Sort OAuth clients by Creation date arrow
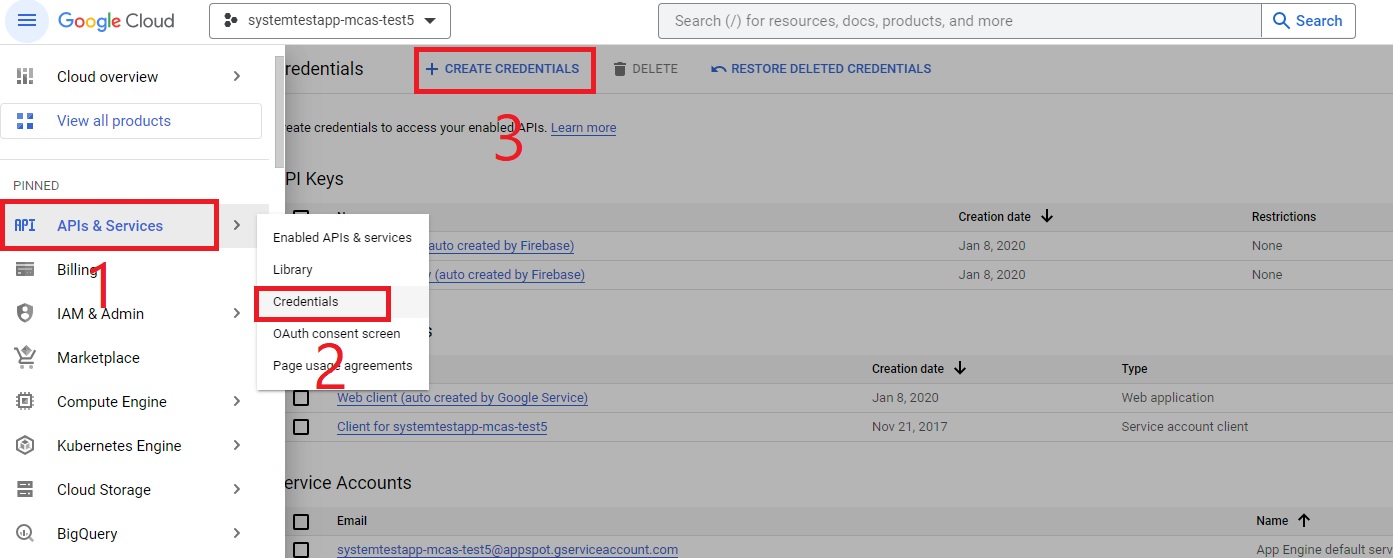This screenshot has width=1393, height=558. 960,368
